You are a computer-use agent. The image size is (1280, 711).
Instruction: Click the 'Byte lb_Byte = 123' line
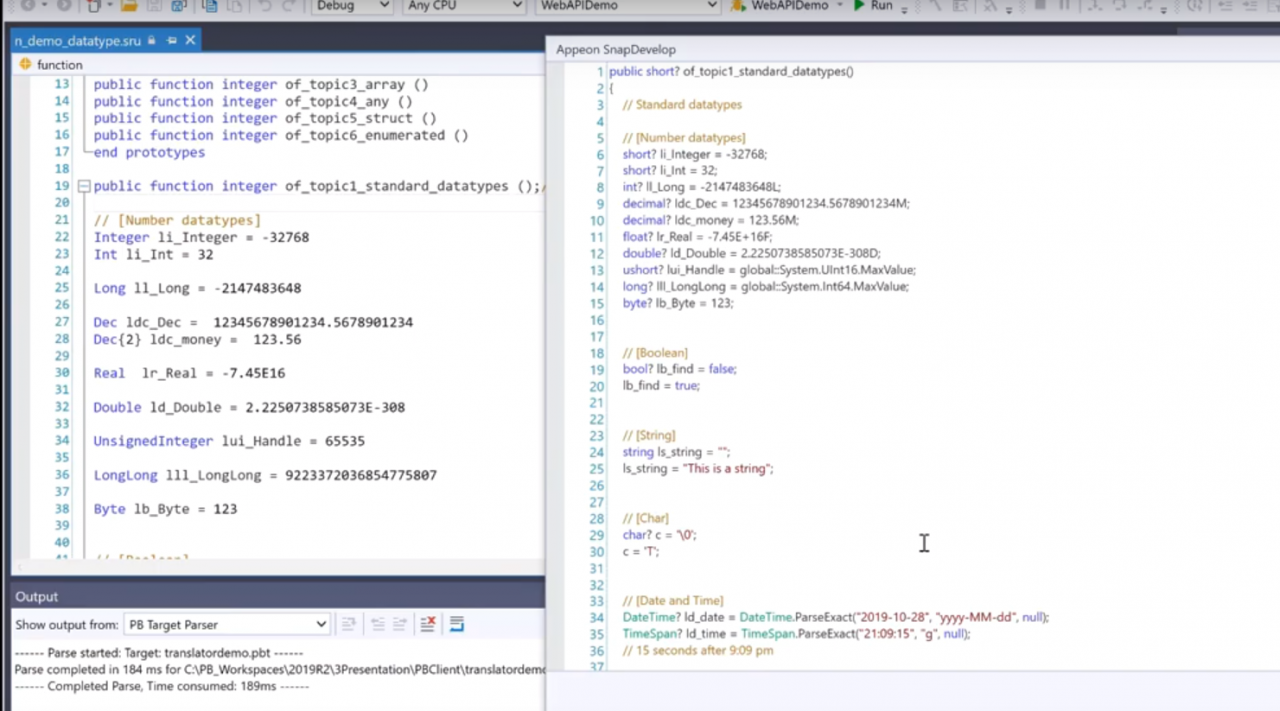click(165, 509)
